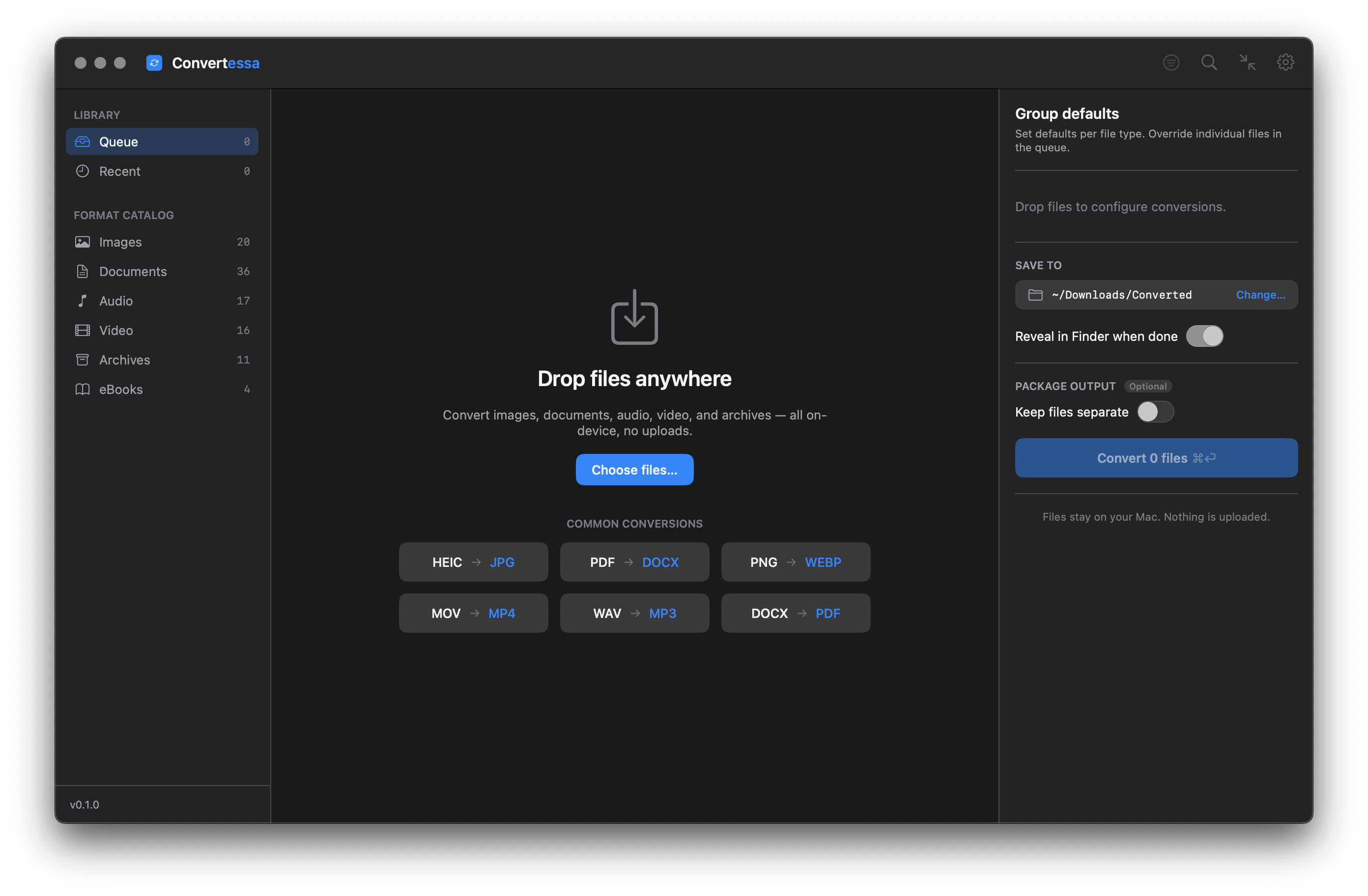Pick the MOV to MP4 conversion
This screenshot has width=1368, height=896.
(x=473, y=613)
